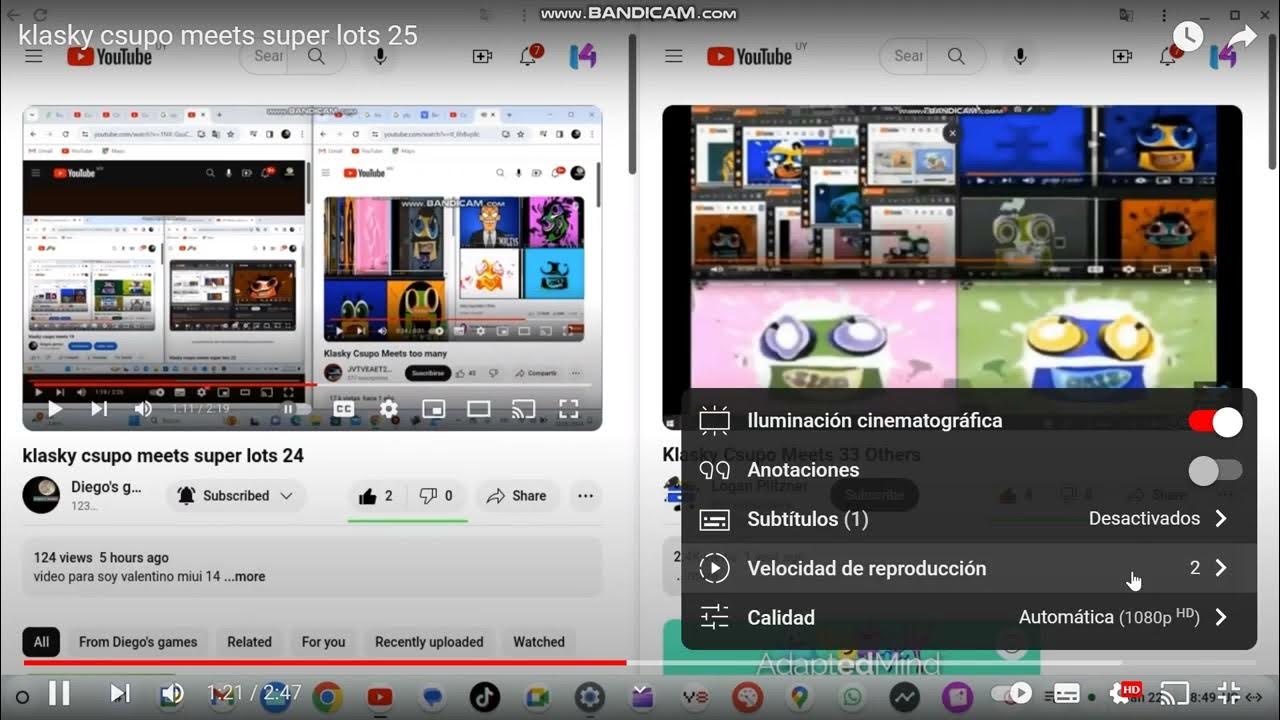This screenshot has width=1280, height=720.
Task: Click the left window's YouTube logo
Action: click(109, 57)
